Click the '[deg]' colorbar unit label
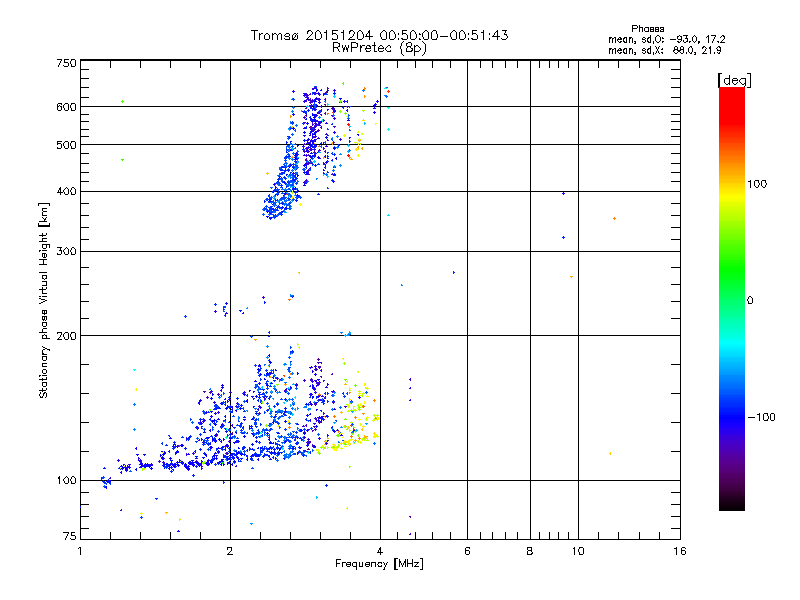The width and height of the screenshot is (800, 600). [x=734, y=80]
